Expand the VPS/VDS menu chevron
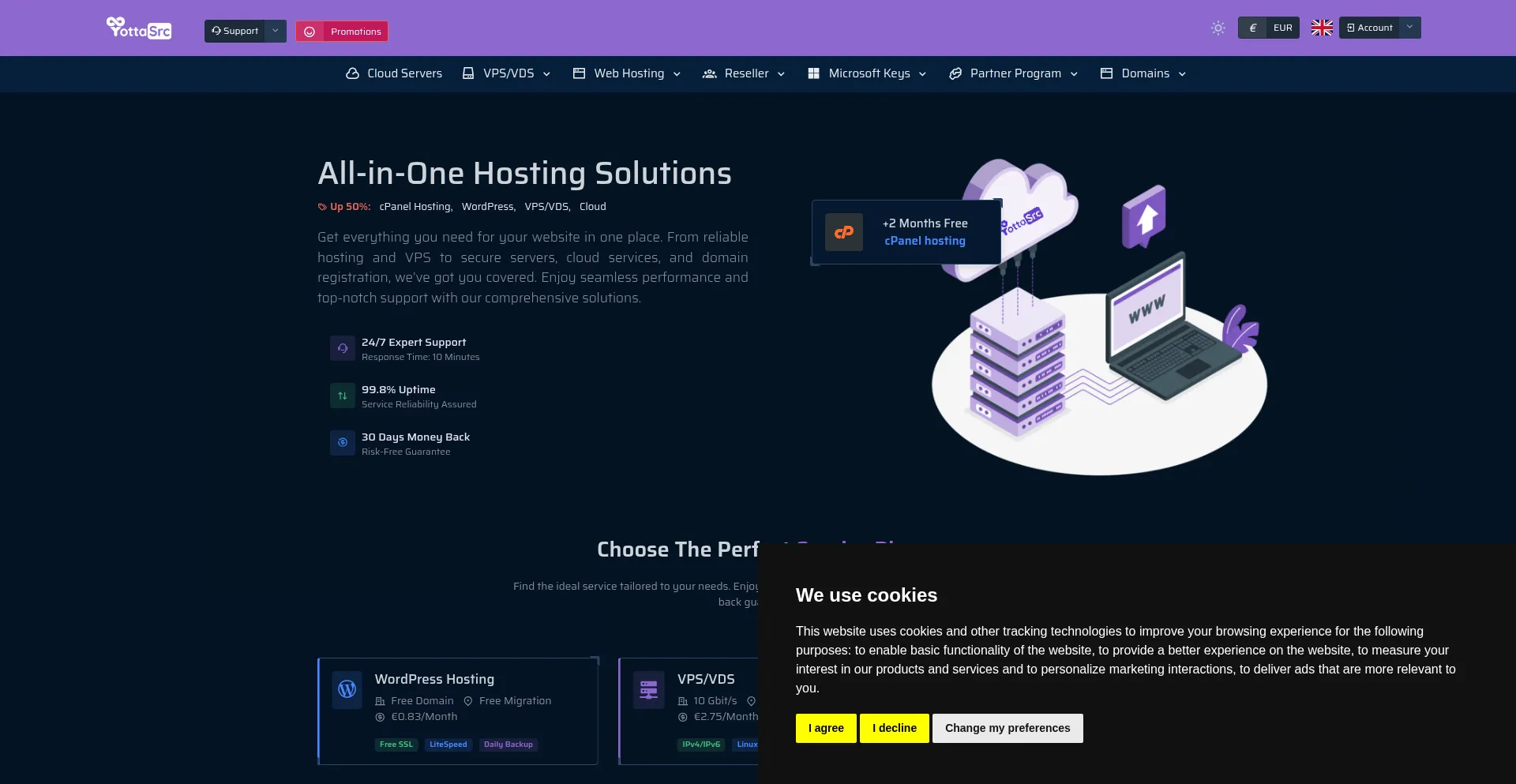 tap(546, 74)
